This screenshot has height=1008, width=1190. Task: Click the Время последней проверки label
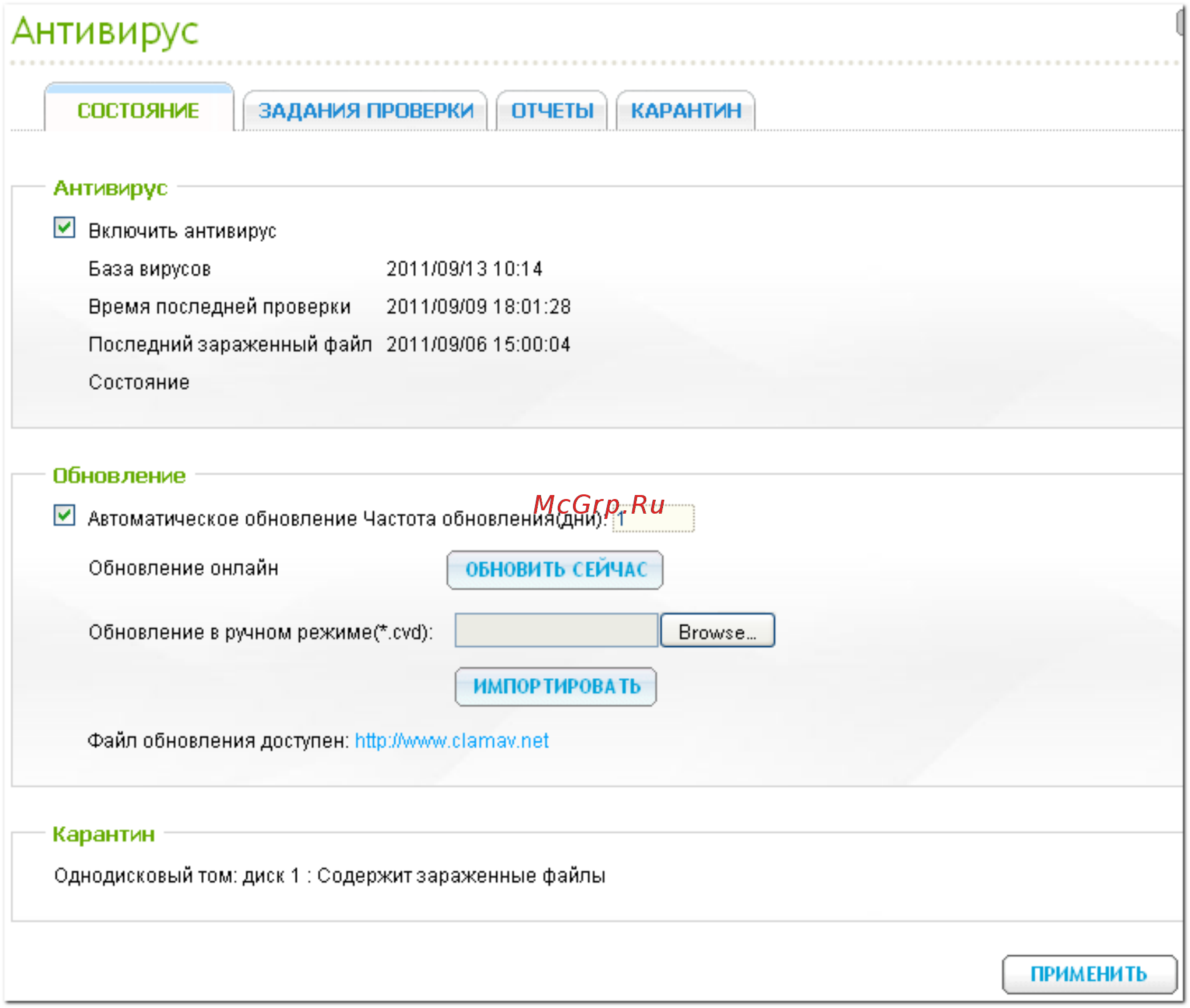[x=220, y=307]
